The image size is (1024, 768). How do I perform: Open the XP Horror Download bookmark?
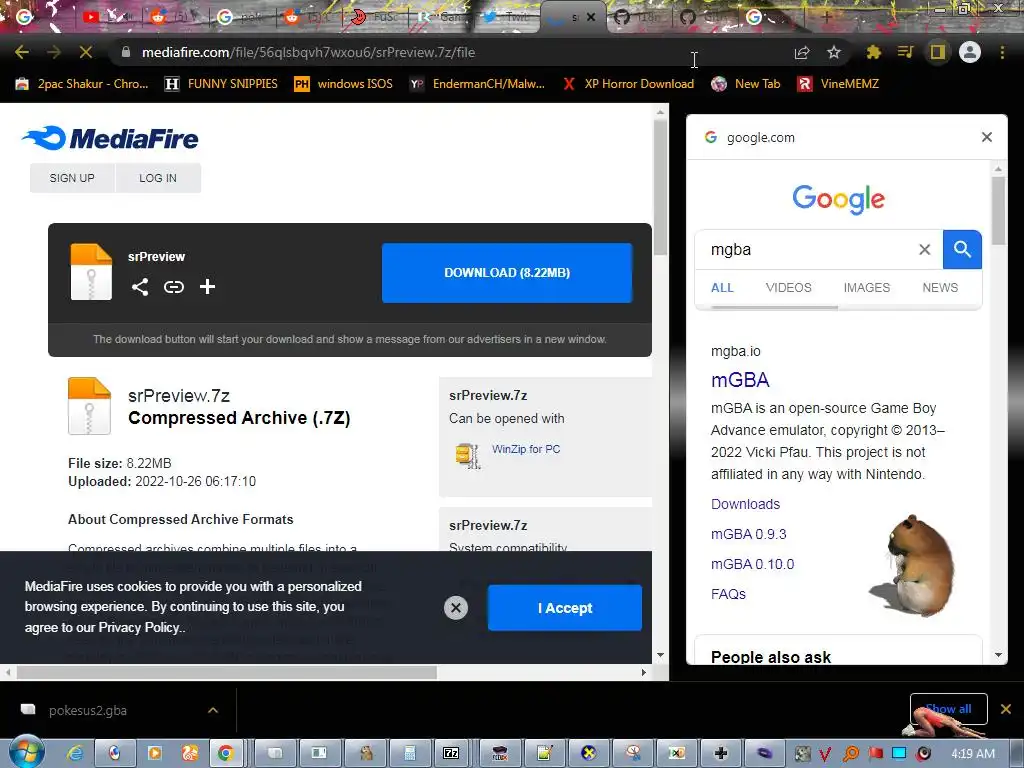(x=628, y=84)
